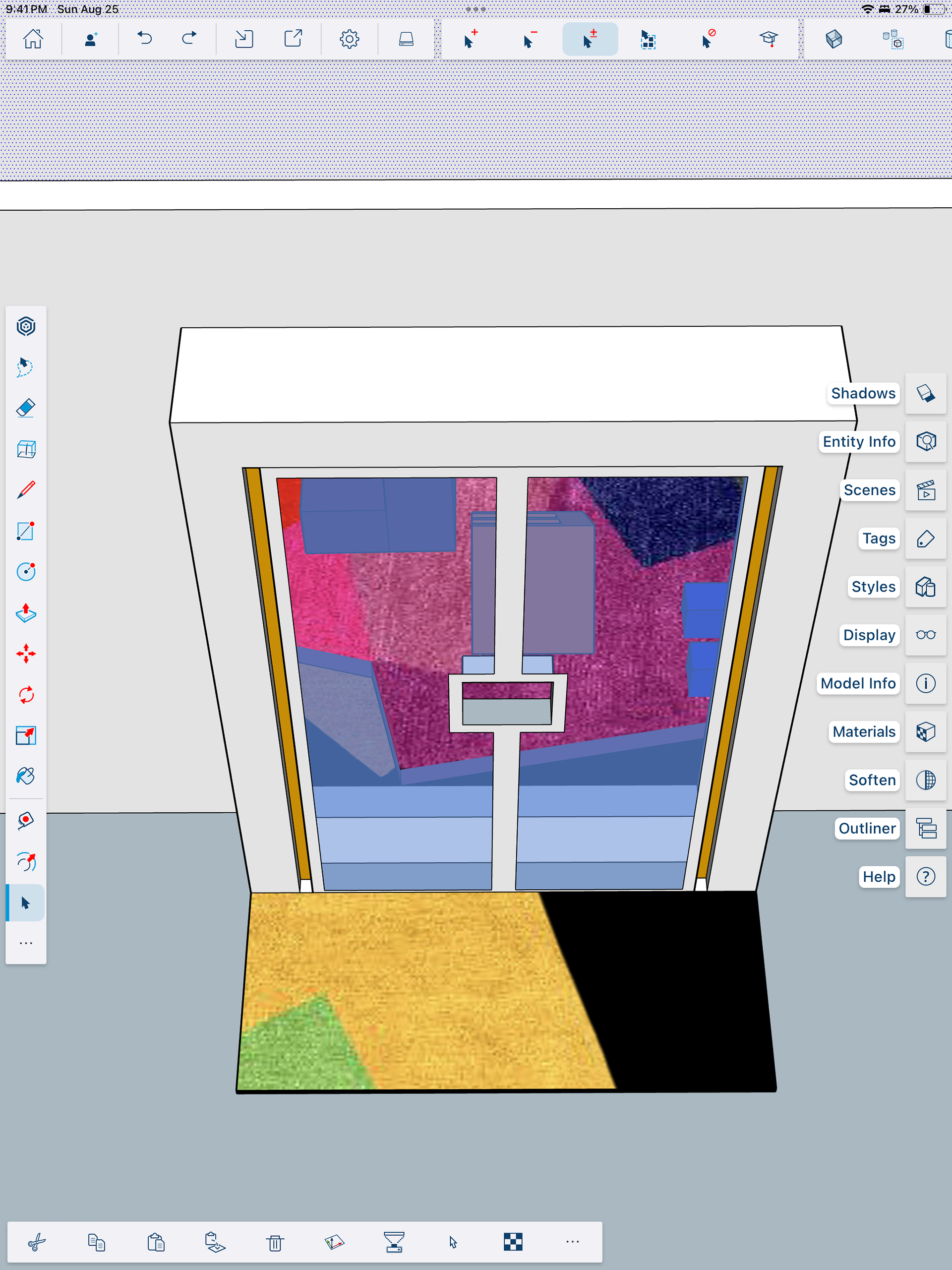Select the Eraser tool

click(x=26, y=408)
